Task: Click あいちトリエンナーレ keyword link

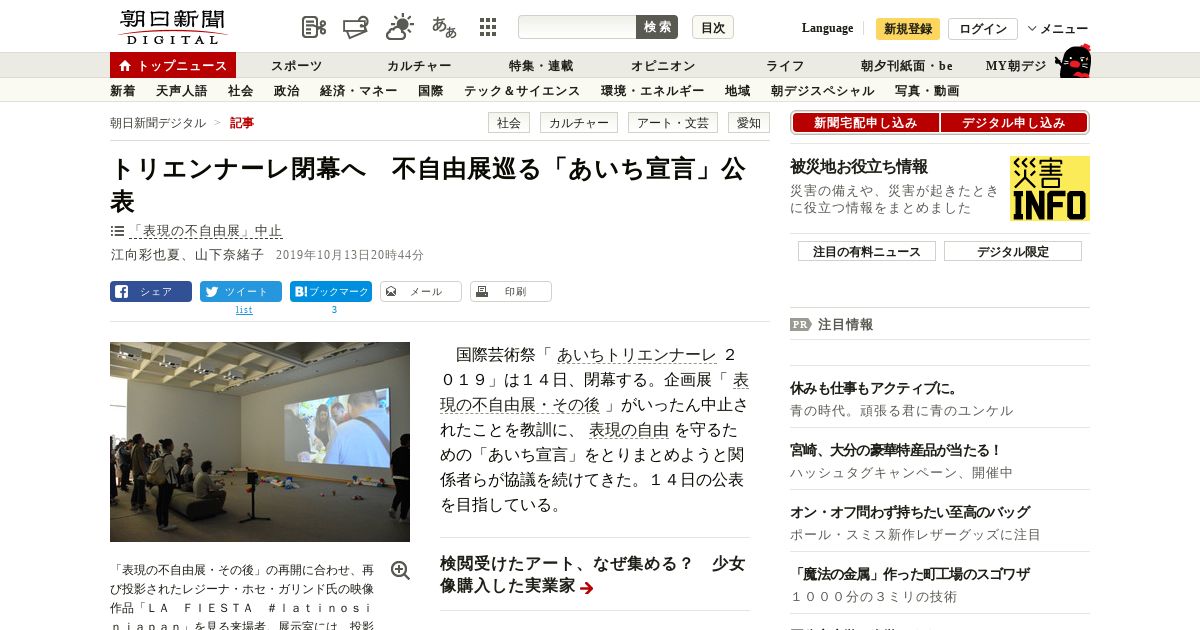Action: pyautogui.click(x=636, y=355)
